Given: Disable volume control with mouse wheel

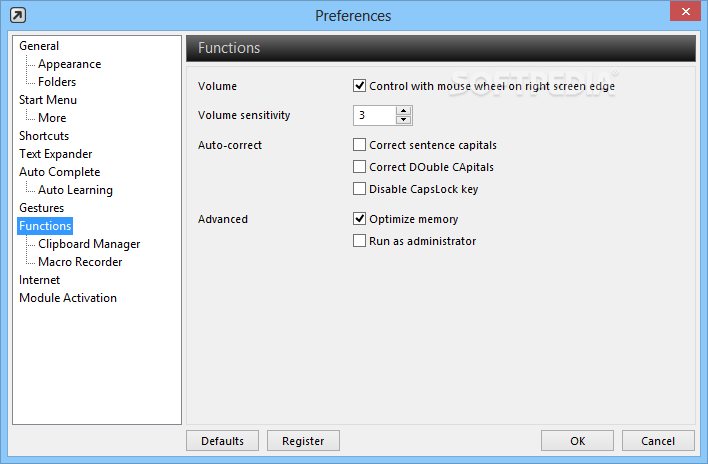Looking at the screenshot, I should click(359, 86).
